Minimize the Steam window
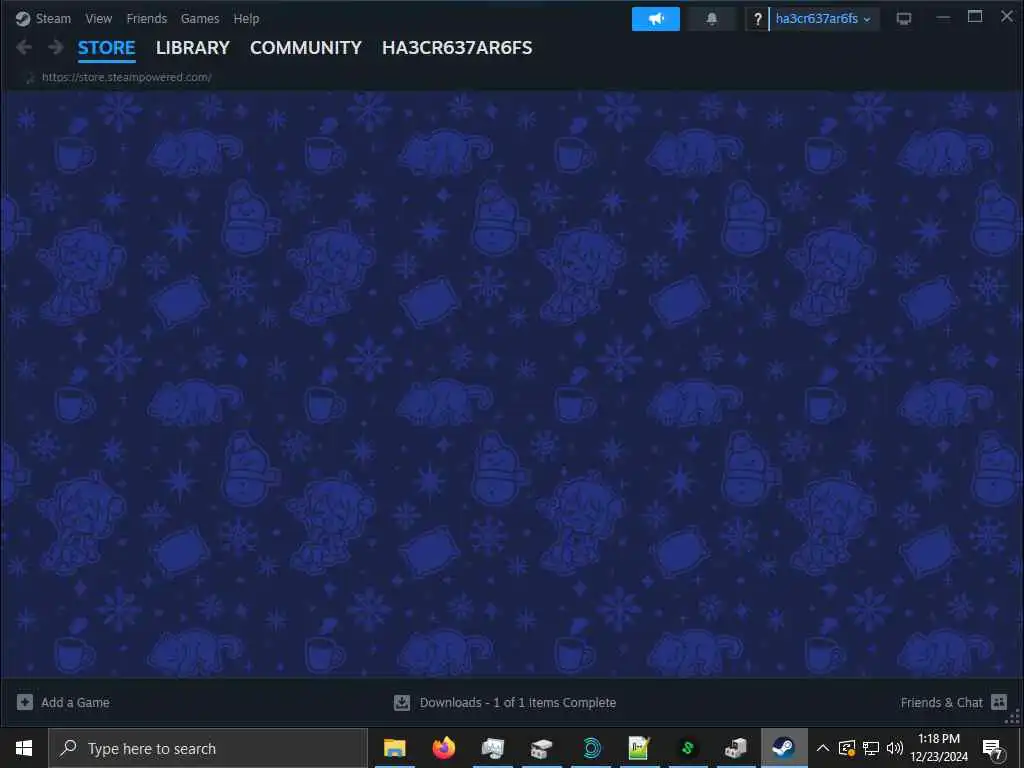The width and height of the screenshot is (1024, 768). click(x=943, y=18)
